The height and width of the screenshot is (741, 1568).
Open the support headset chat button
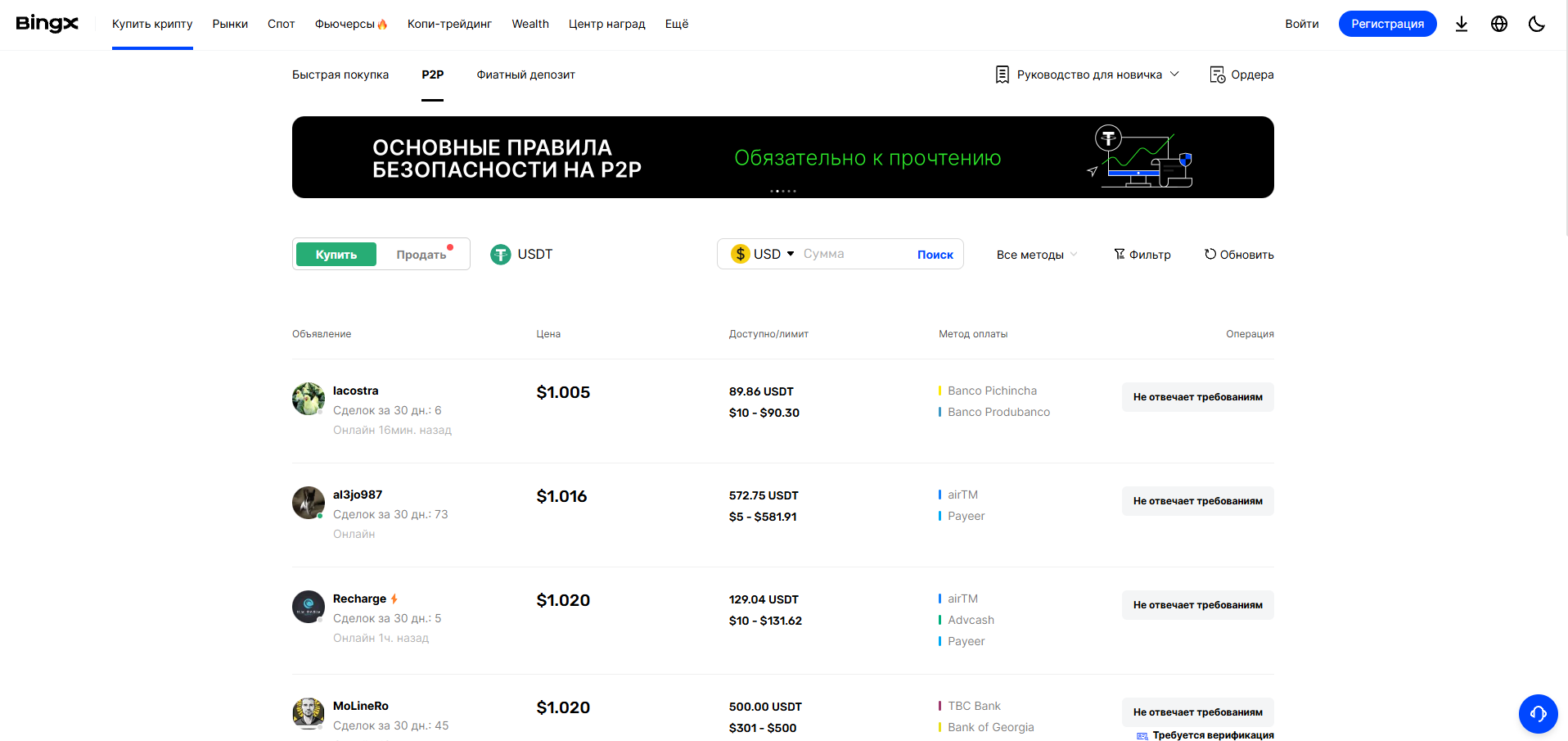pyautogui.click(x=1539, y=714)
